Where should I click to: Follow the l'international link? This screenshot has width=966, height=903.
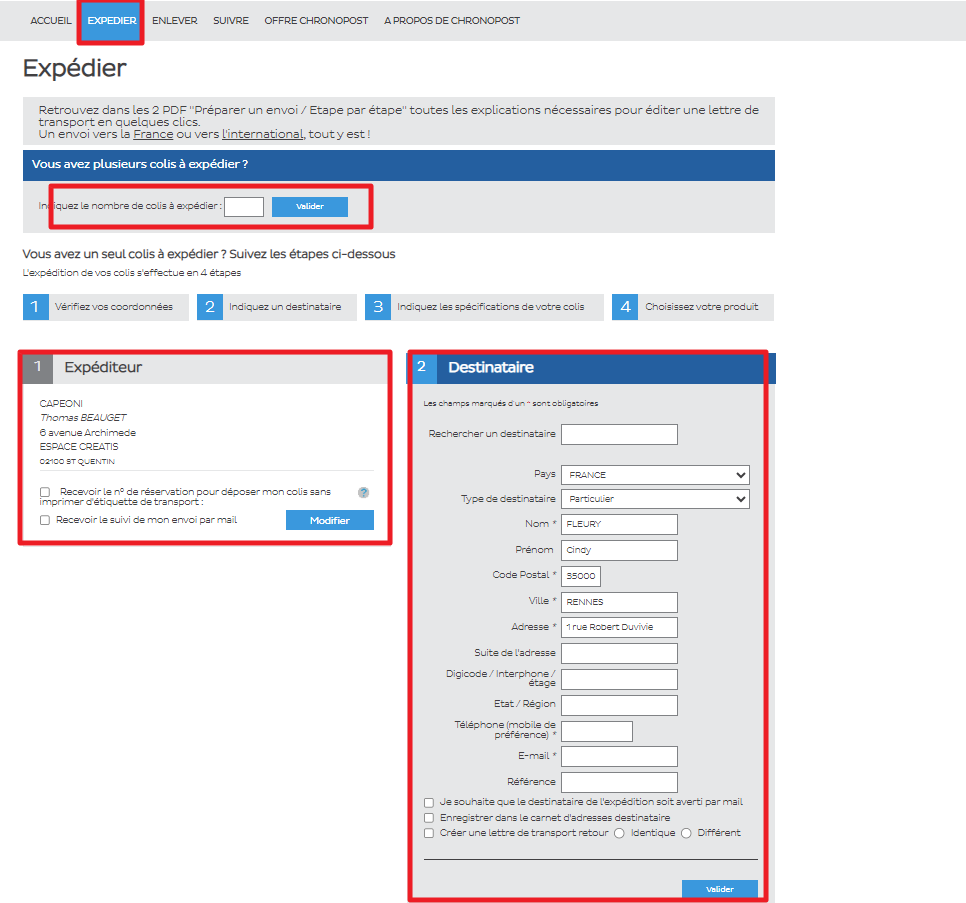(262, 134)
